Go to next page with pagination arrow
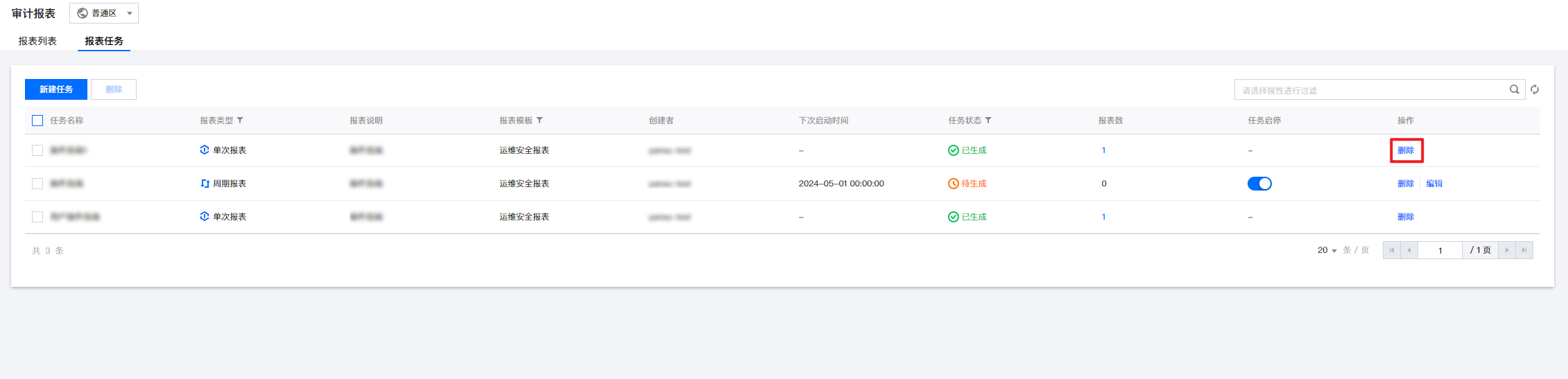 pos(1506,250)
